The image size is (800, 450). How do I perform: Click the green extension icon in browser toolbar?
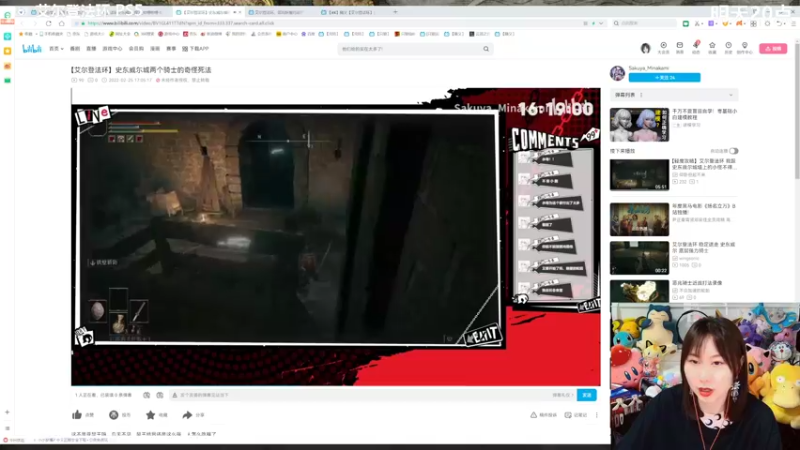click(x=686, y=23)
